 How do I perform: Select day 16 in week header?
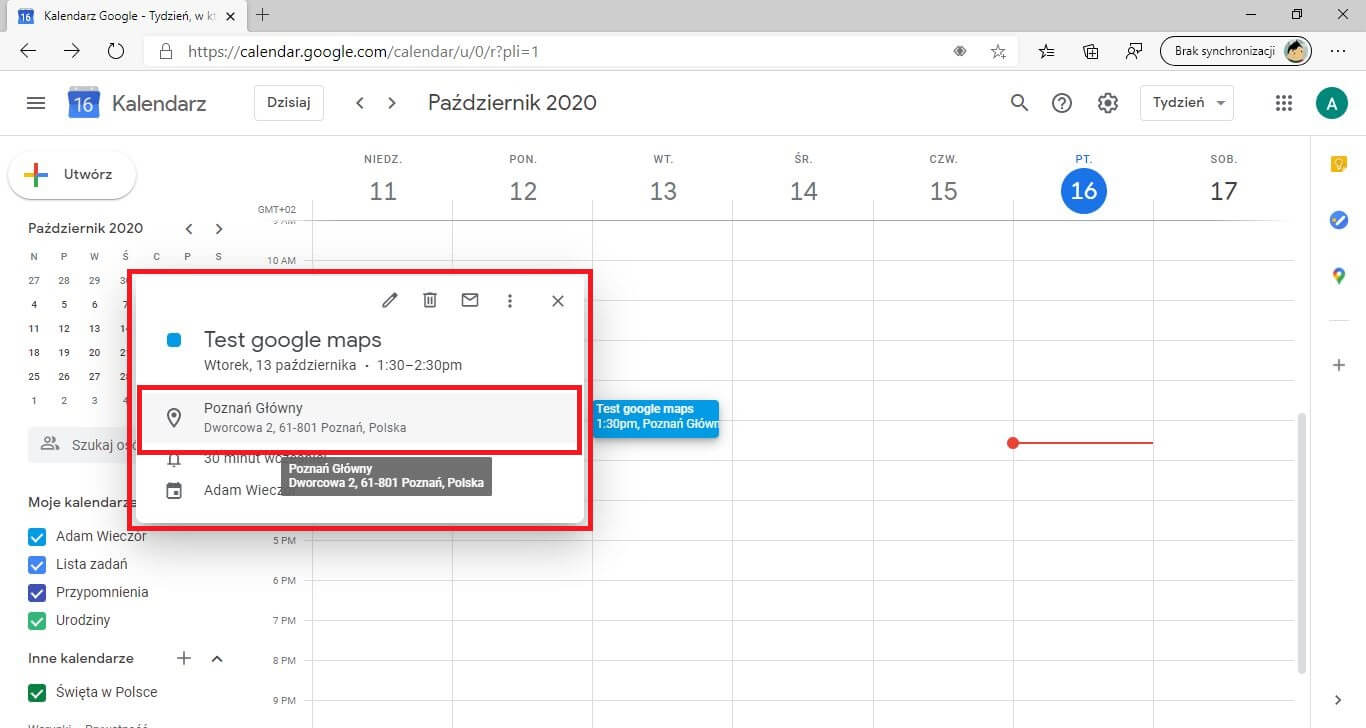coord(1084,191)
